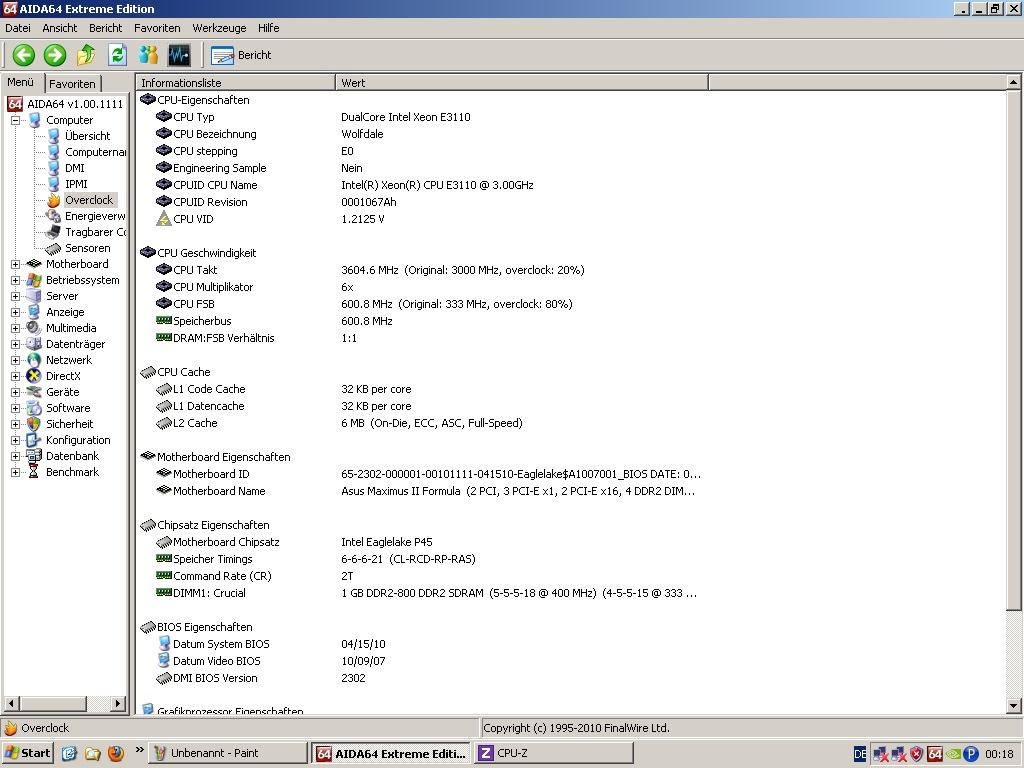Expand the Anzeige tree node
1024x768 pixels.
coord(15,312)
